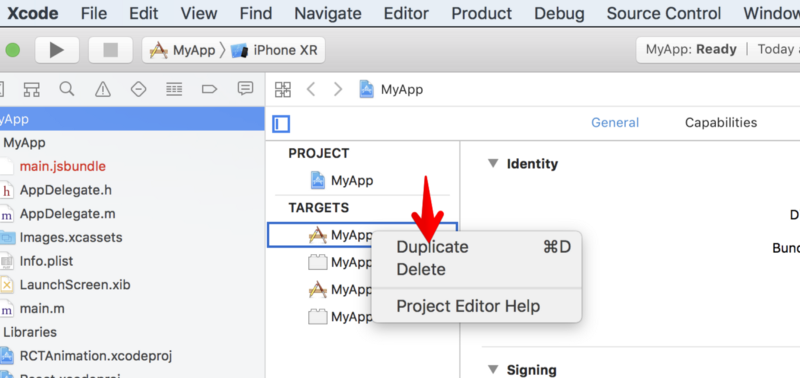The width and height of the screenshot is (800, 378).
Task: Click the Stop button in toolbar
Action: pos(110,50)
